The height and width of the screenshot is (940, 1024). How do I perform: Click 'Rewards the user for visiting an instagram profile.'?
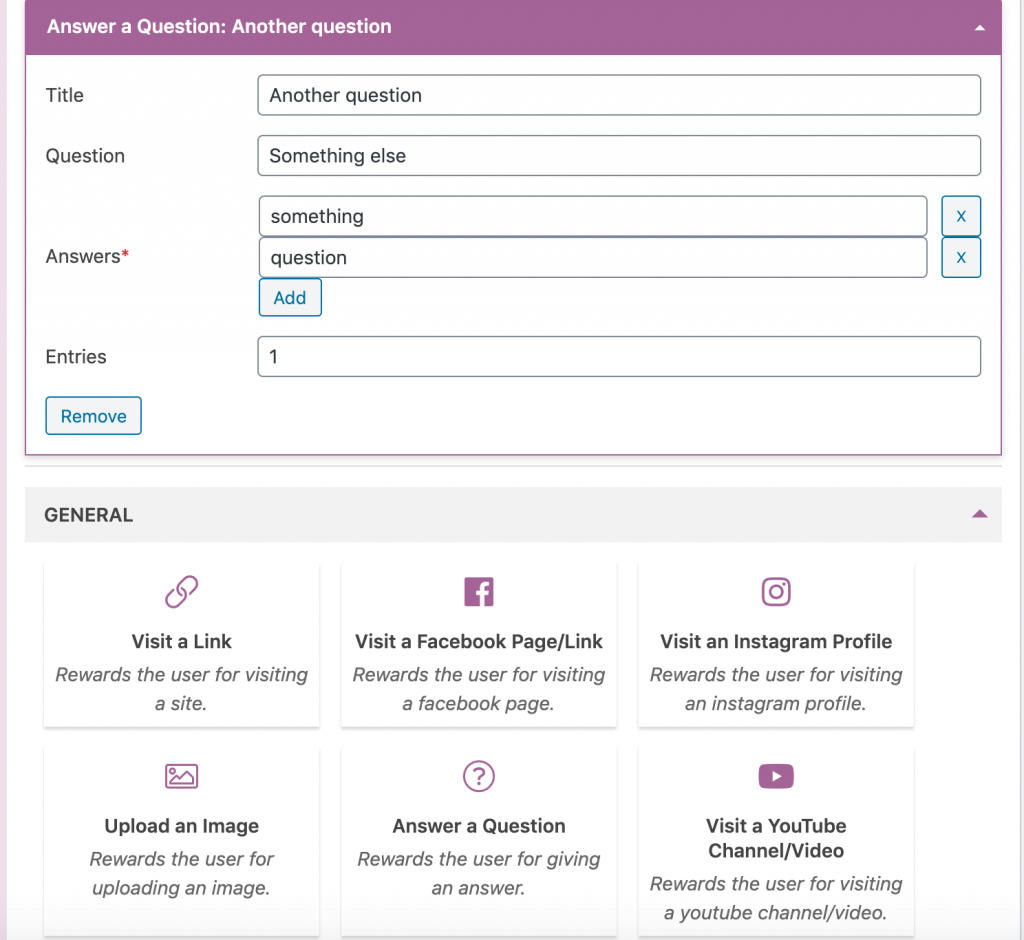[x=776, y=689]
